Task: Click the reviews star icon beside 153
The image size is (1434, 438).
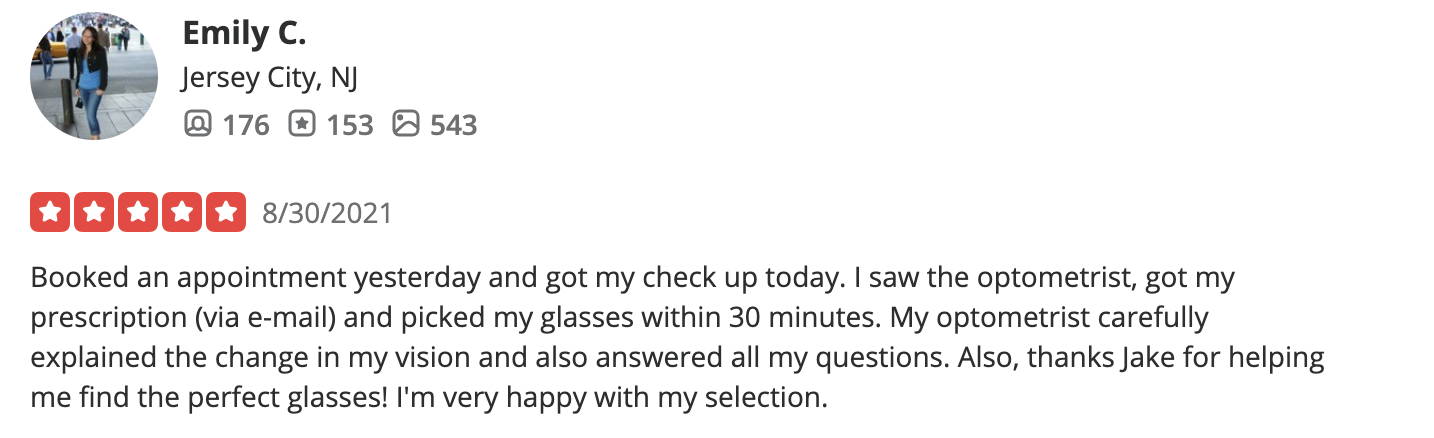Action: pyautogui.click(x=302, y=124)
